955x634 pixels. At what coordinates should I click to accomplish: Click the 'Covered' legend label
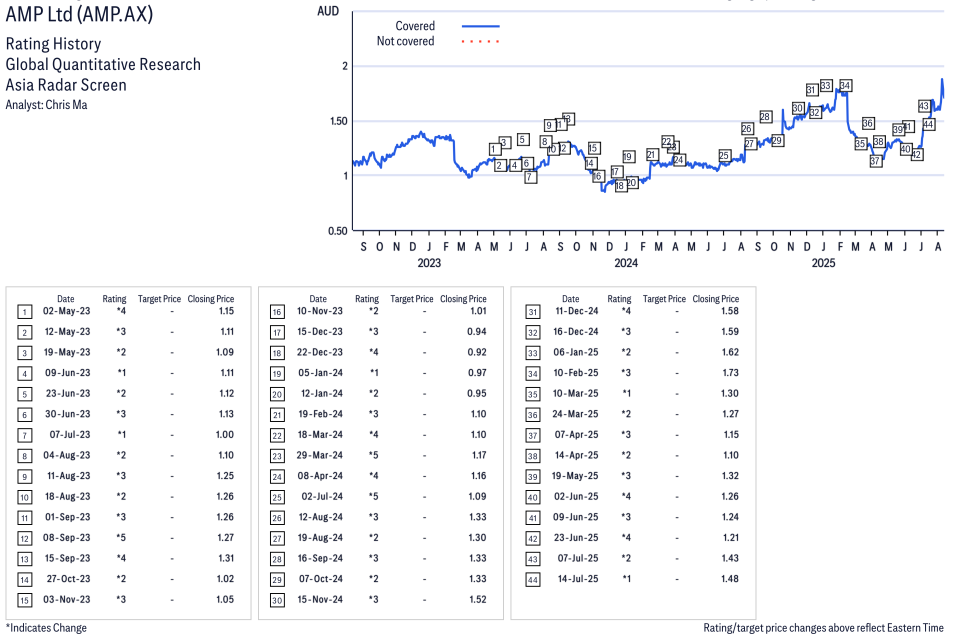(415, 26)
